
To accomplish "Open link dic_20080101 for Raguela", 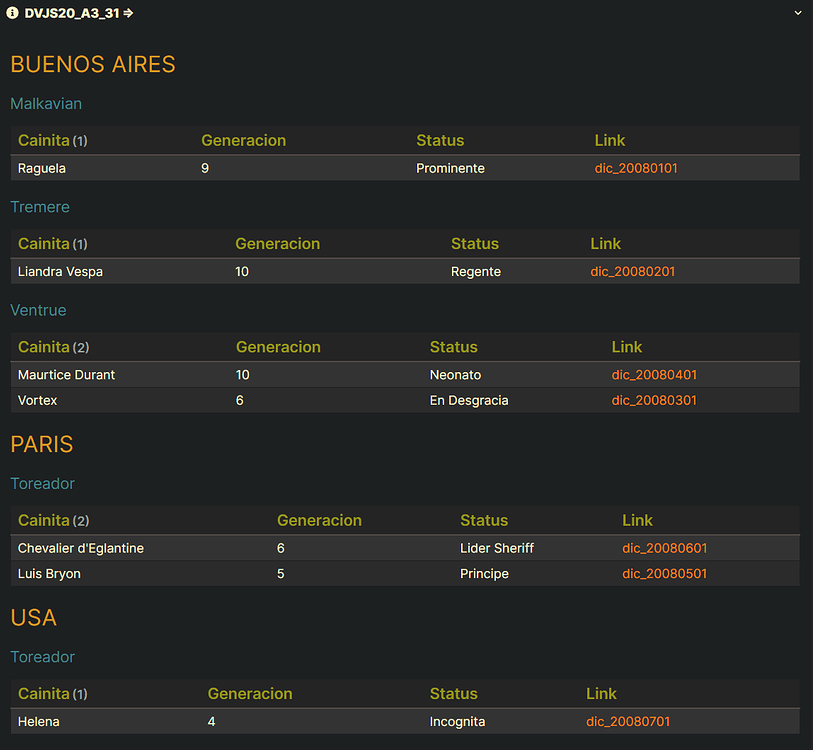I will [636, 168].
